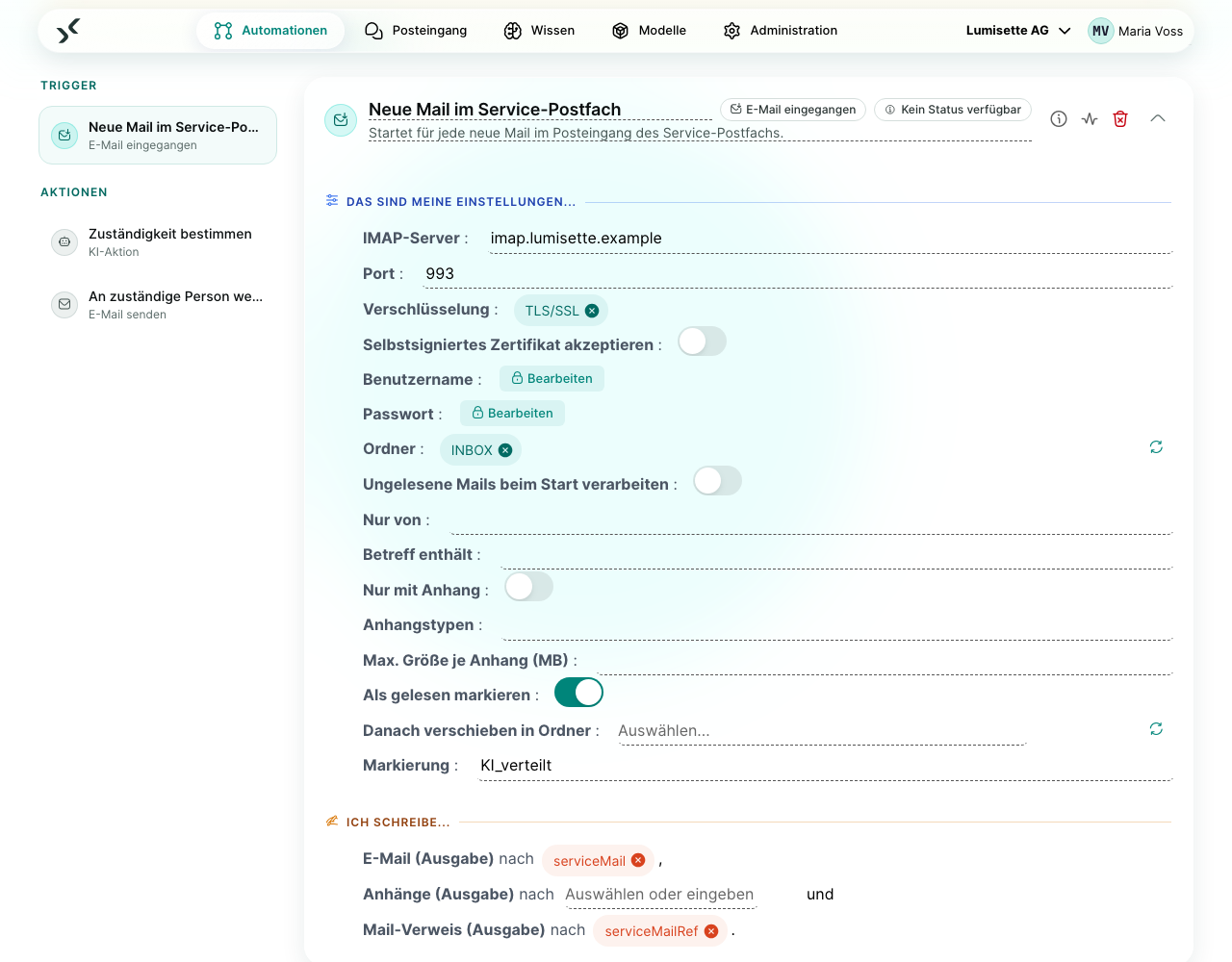
Task: Click the MV user avatar
Action: click(x=1100, y=31)
